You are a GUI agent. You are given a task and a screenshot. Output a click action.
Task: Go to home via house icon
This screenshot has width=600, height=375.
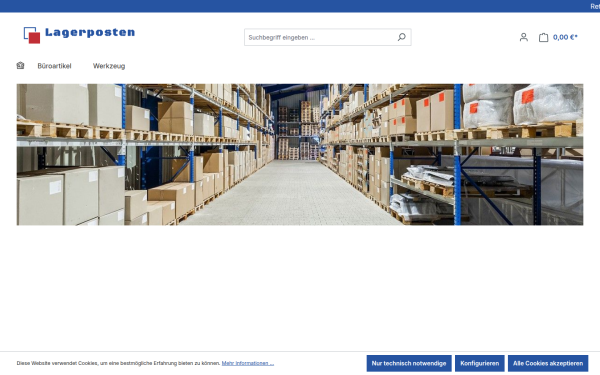click(x=20, y=65)
